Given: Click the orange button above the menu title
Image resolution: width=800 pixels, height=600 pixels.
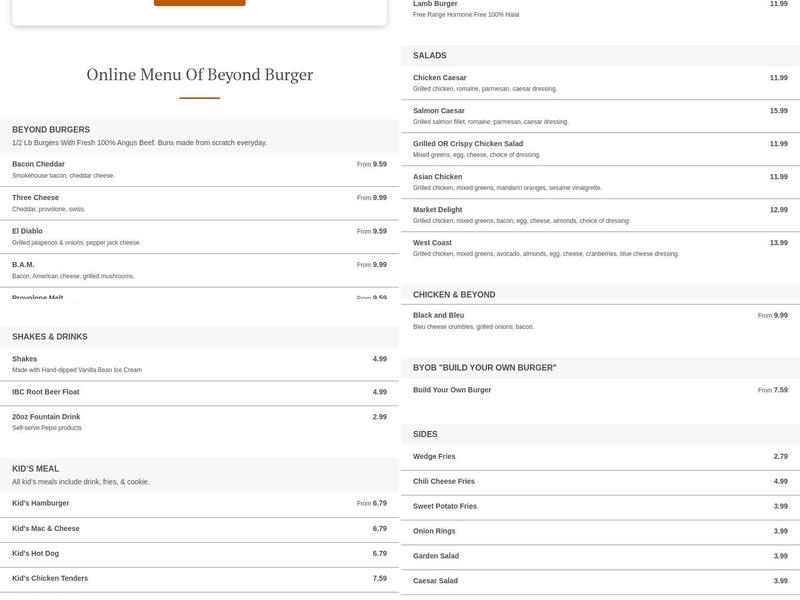Looking at the screenshot, I should pyautogui.click(x=199, y=3).
